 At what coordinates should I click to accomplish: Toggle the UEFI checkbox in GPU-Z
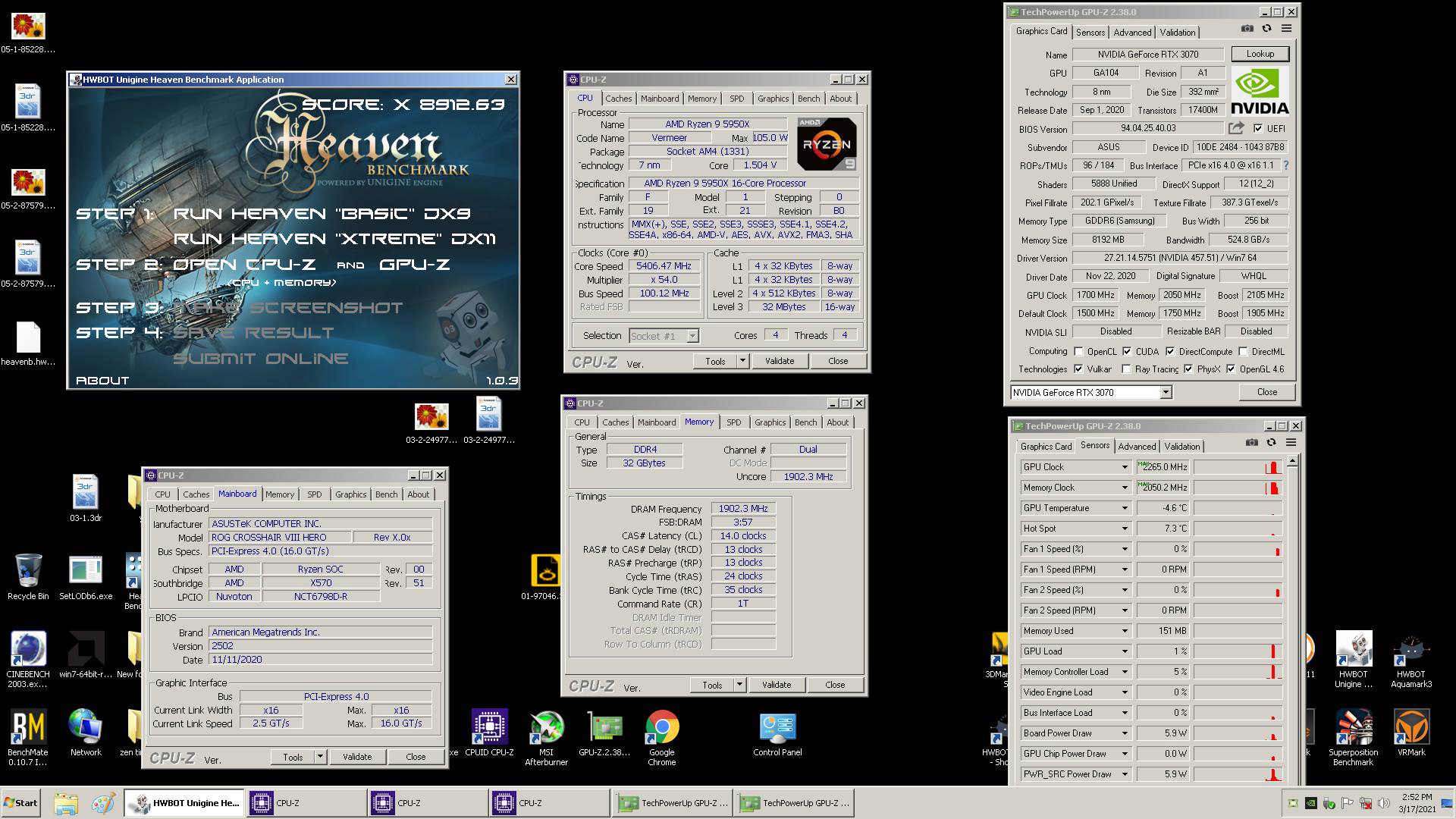pos(1258,128)
